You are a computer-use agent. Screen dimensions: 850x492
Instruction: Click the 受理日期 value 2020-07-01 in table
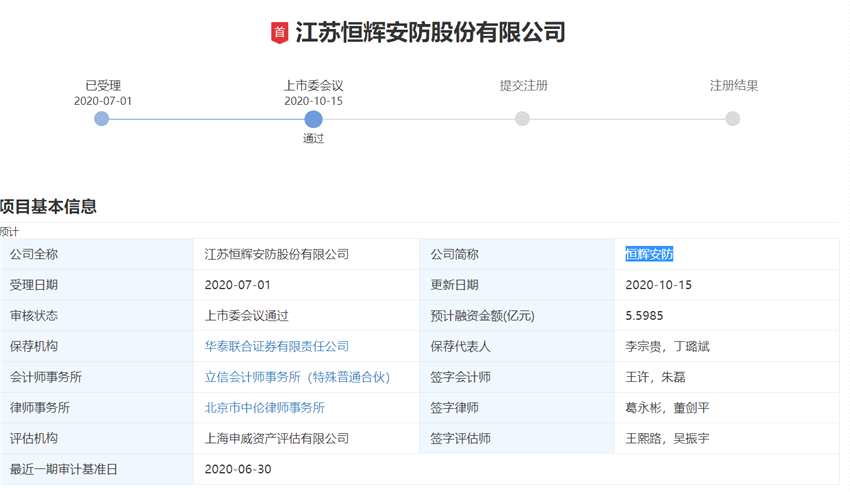[237, 285]
